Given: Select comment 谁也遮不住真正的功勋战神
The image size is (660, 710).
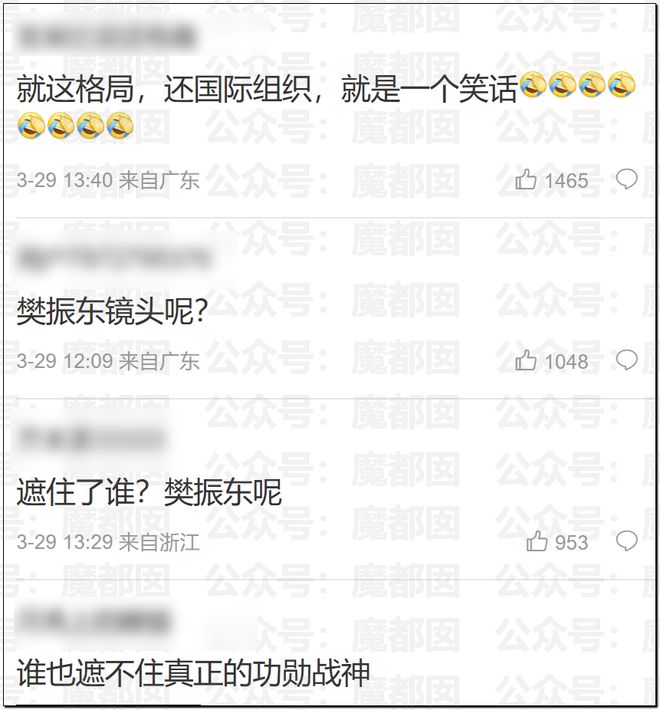Looking at the screenshot, I should coord(193,673).
